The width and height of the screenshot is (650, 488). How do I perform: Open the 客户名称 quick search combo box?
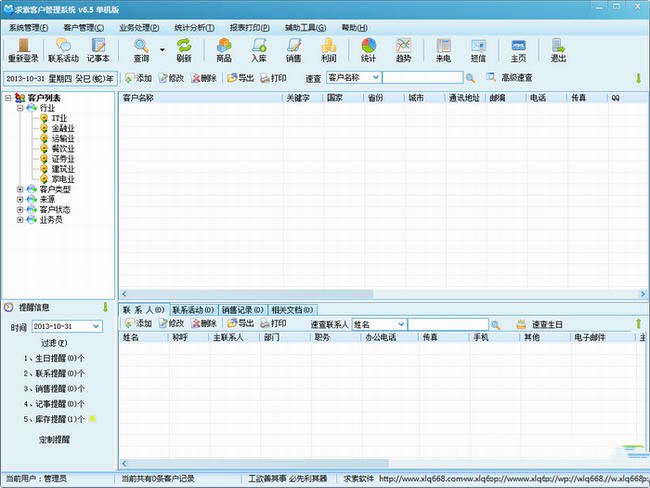coord(354,78)
